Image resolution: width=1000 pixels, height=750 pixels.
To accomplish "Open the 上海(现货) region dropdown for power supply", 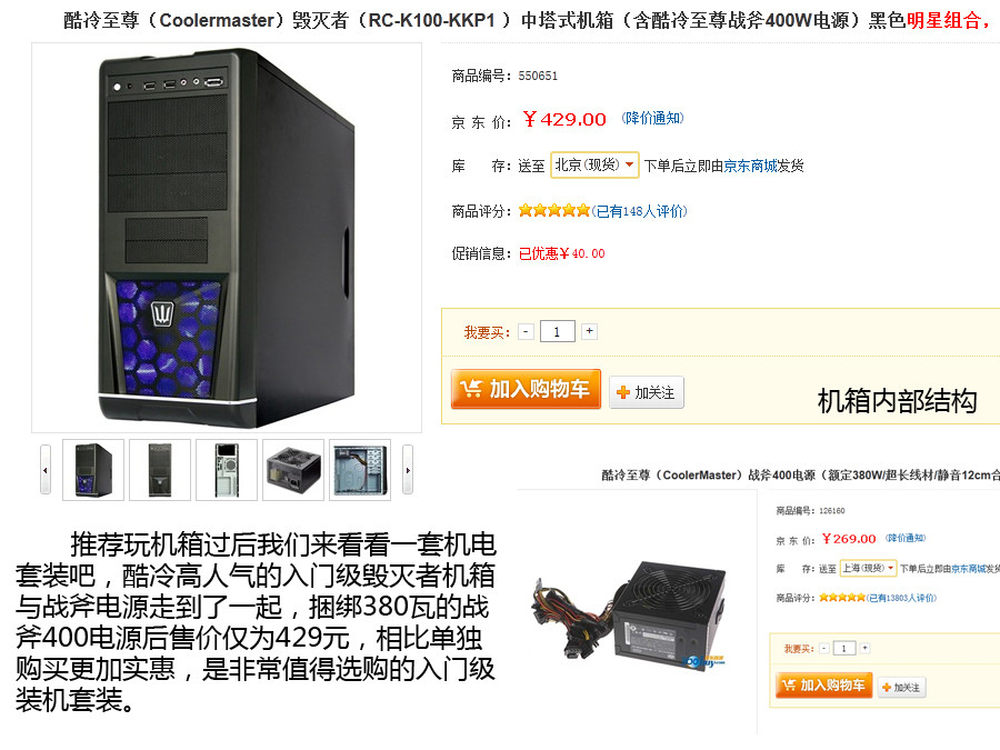I will point(868,568).
